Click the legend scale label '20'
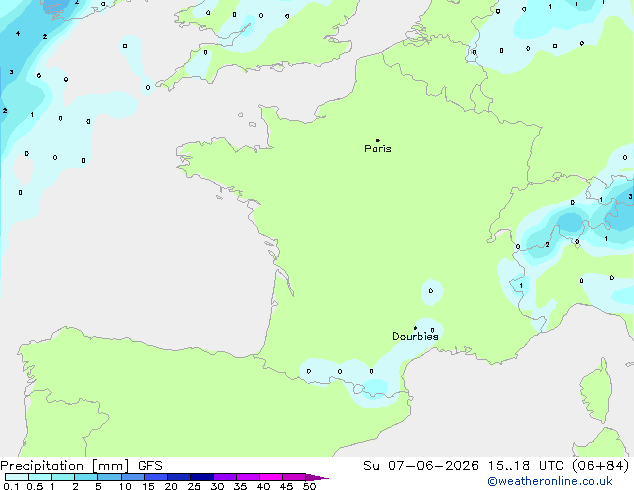Viewport: 634px width, 490px height. 171,486
